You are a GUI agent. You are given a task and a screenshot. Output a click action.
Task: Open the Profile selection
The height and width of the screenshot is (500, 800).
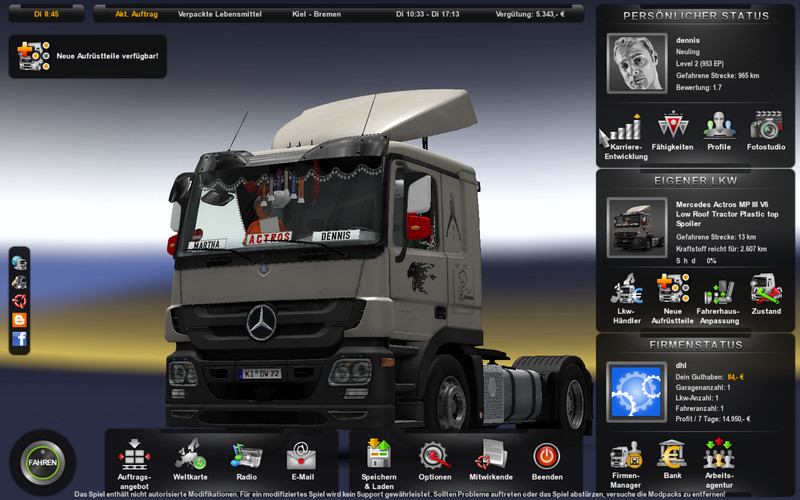point(719,131)
